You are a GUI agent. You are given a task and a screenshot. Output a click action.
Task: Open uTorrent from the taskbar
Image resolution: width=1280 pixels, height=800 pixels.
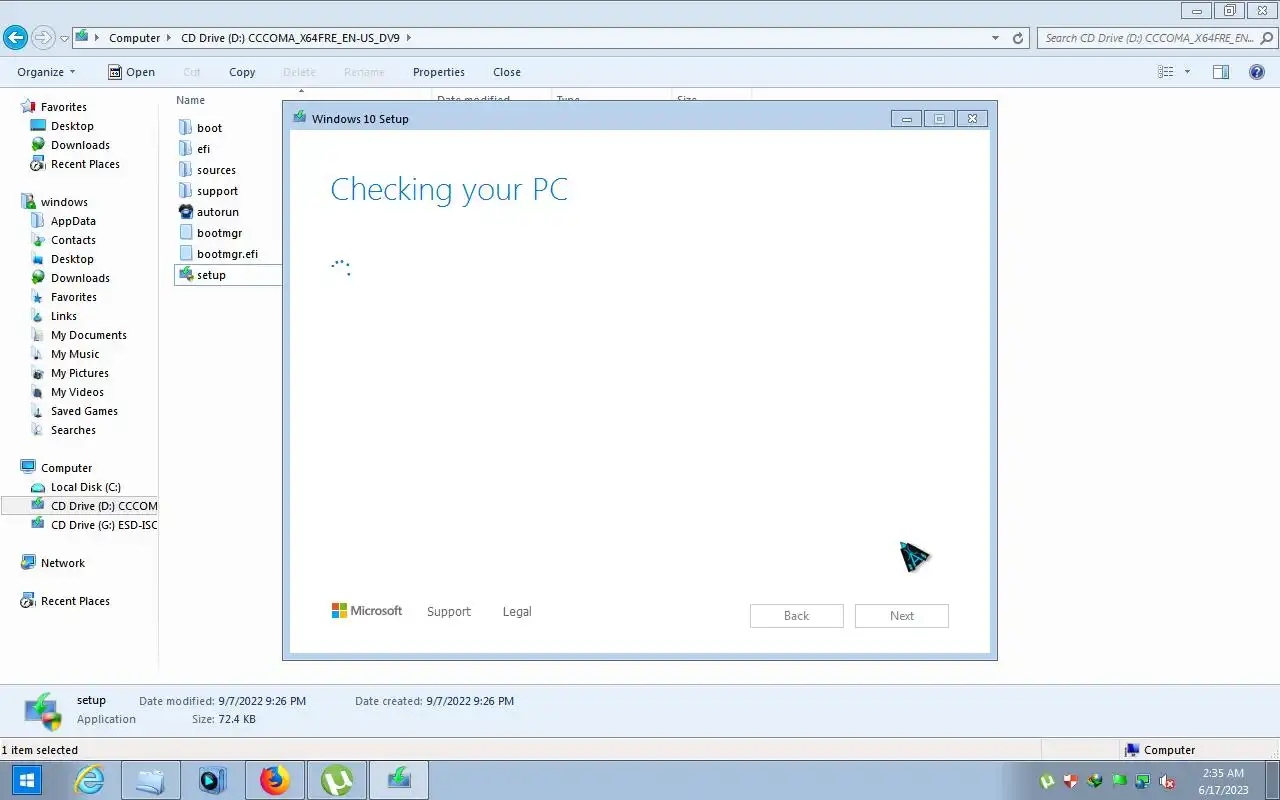(336, 780)
